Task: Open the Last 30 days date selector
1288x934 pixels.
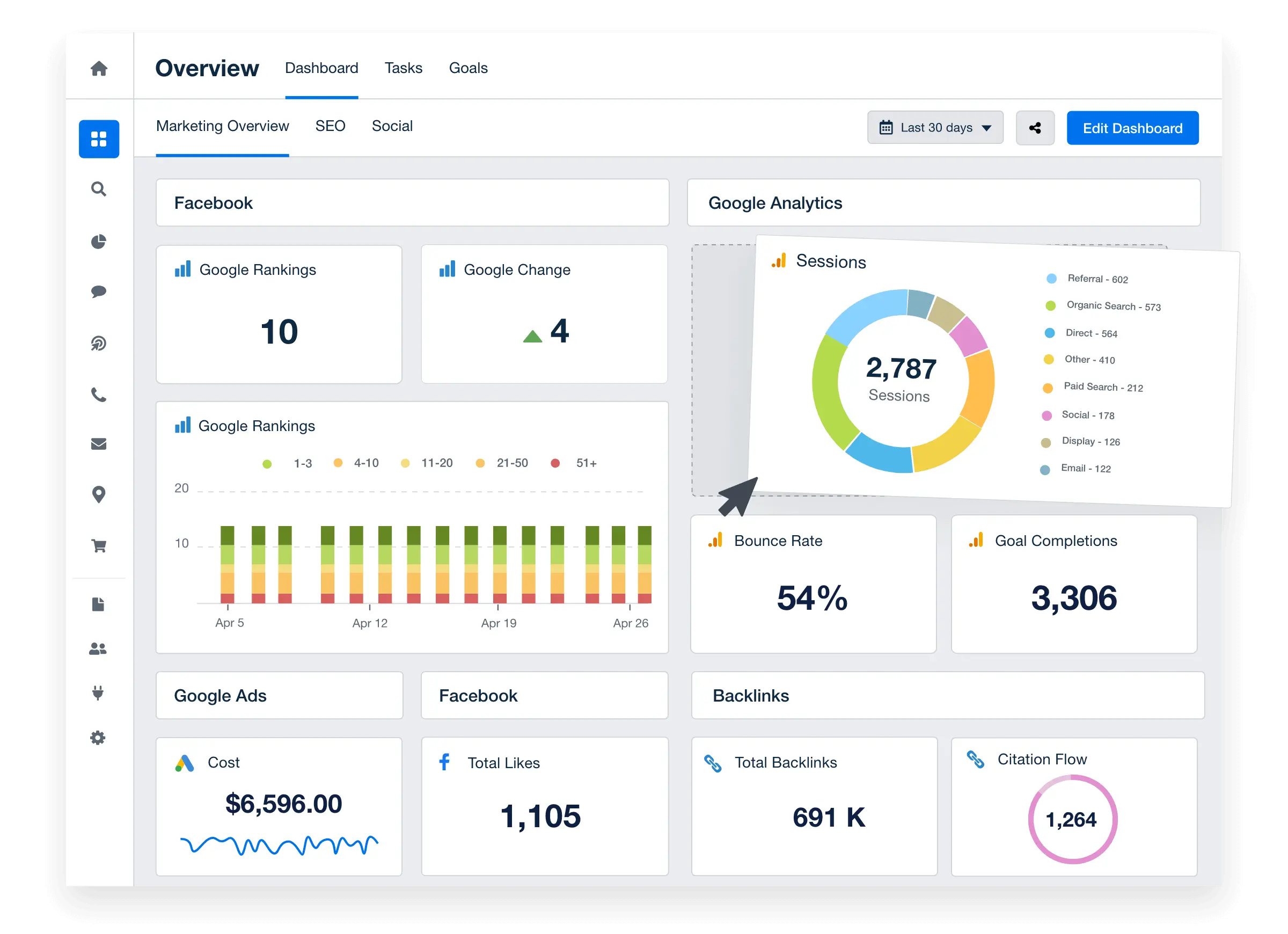Action: (x=935, y=127)
